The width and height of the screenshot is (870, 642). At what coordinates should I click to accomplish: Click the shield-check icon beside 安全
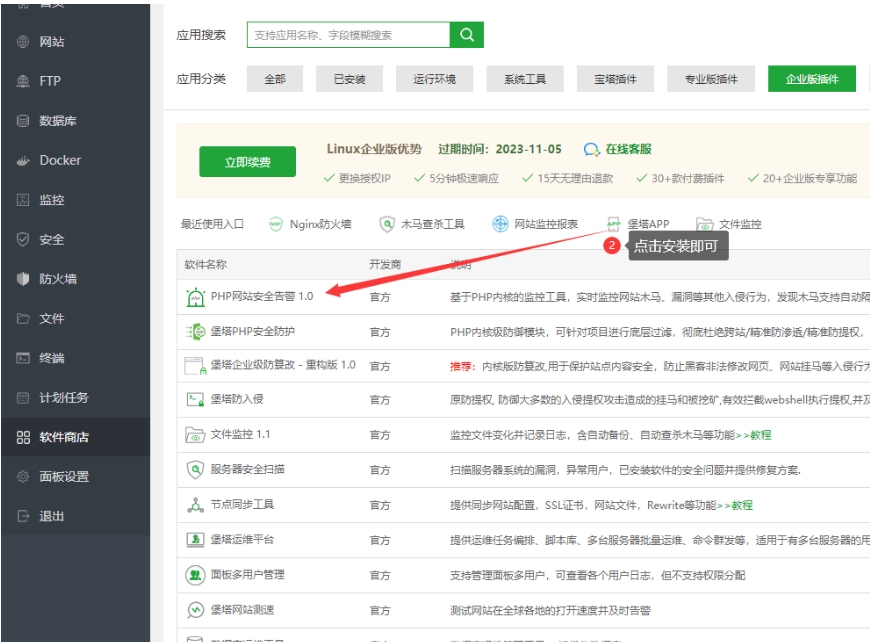coord(23,239)
